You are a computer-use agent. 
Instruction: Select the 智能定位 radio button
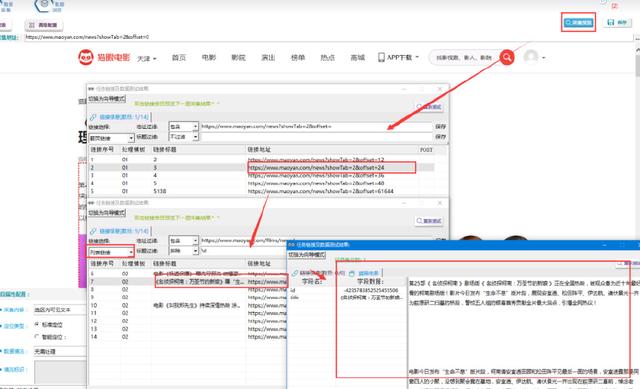pyautogui.click(x=37, y=337)
